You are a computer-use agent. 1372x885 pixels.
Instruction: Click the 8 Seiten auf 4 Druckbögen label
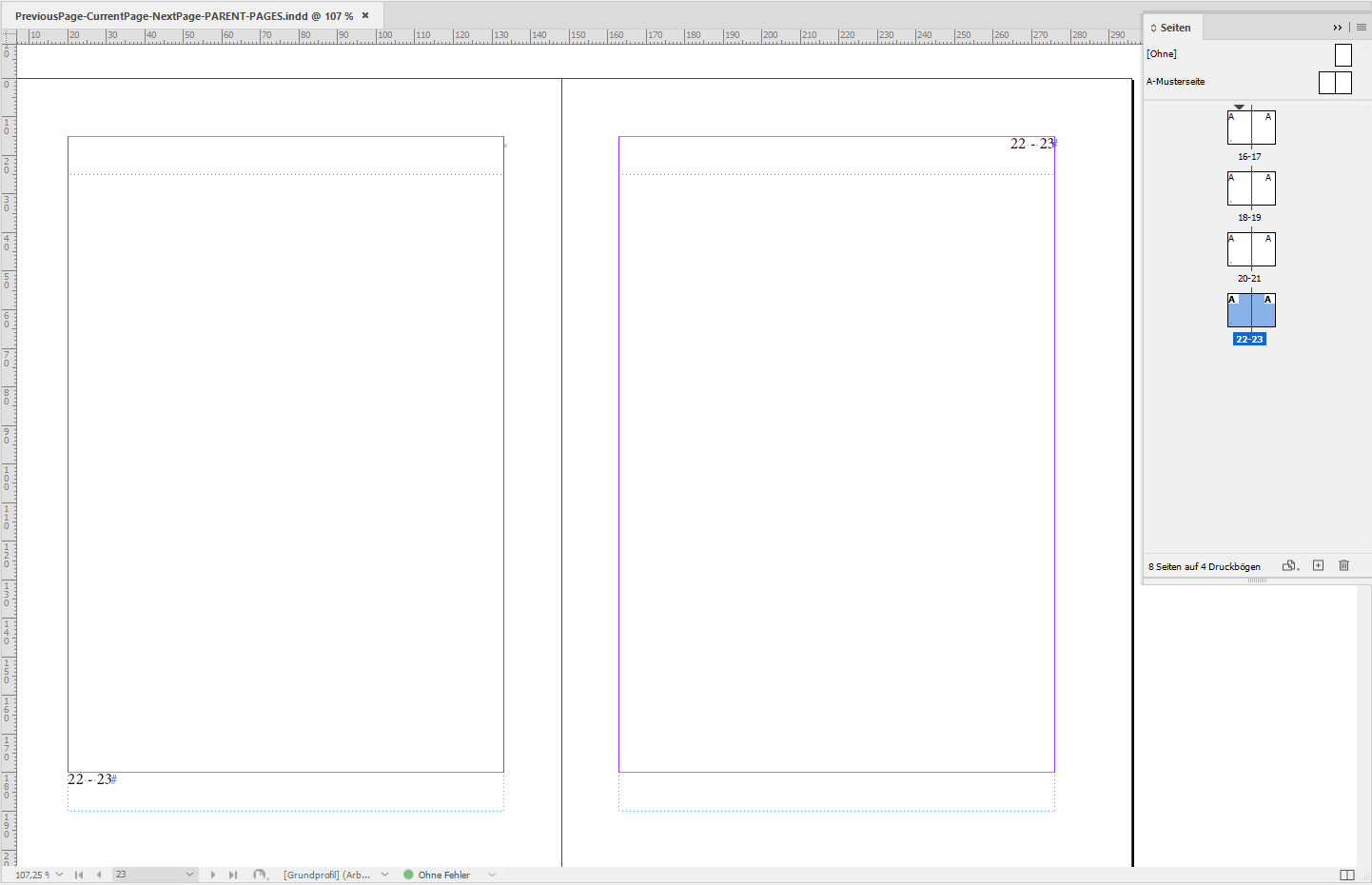pos(1204,565)
